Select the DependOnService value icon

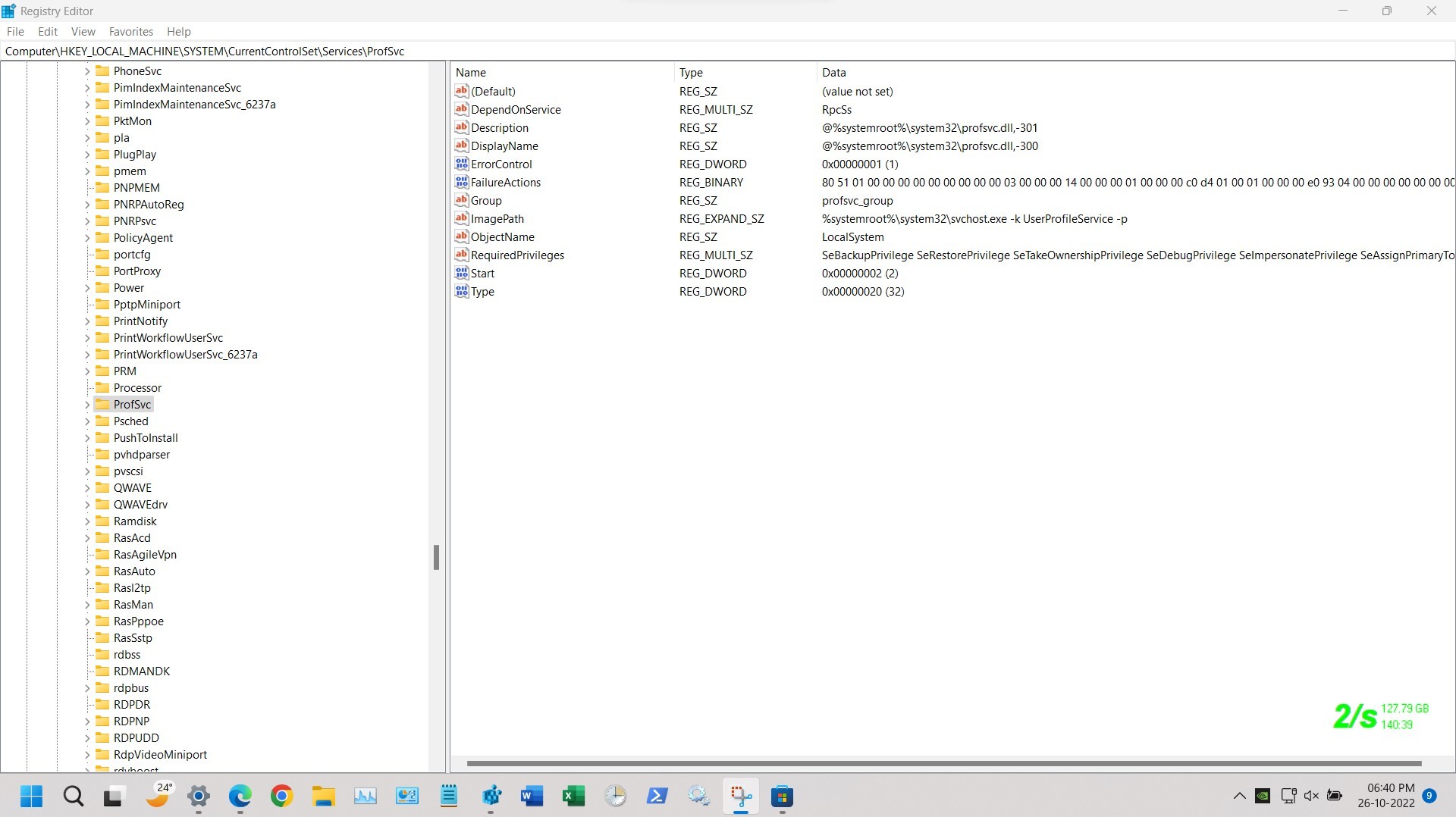(x=462, y=109)
